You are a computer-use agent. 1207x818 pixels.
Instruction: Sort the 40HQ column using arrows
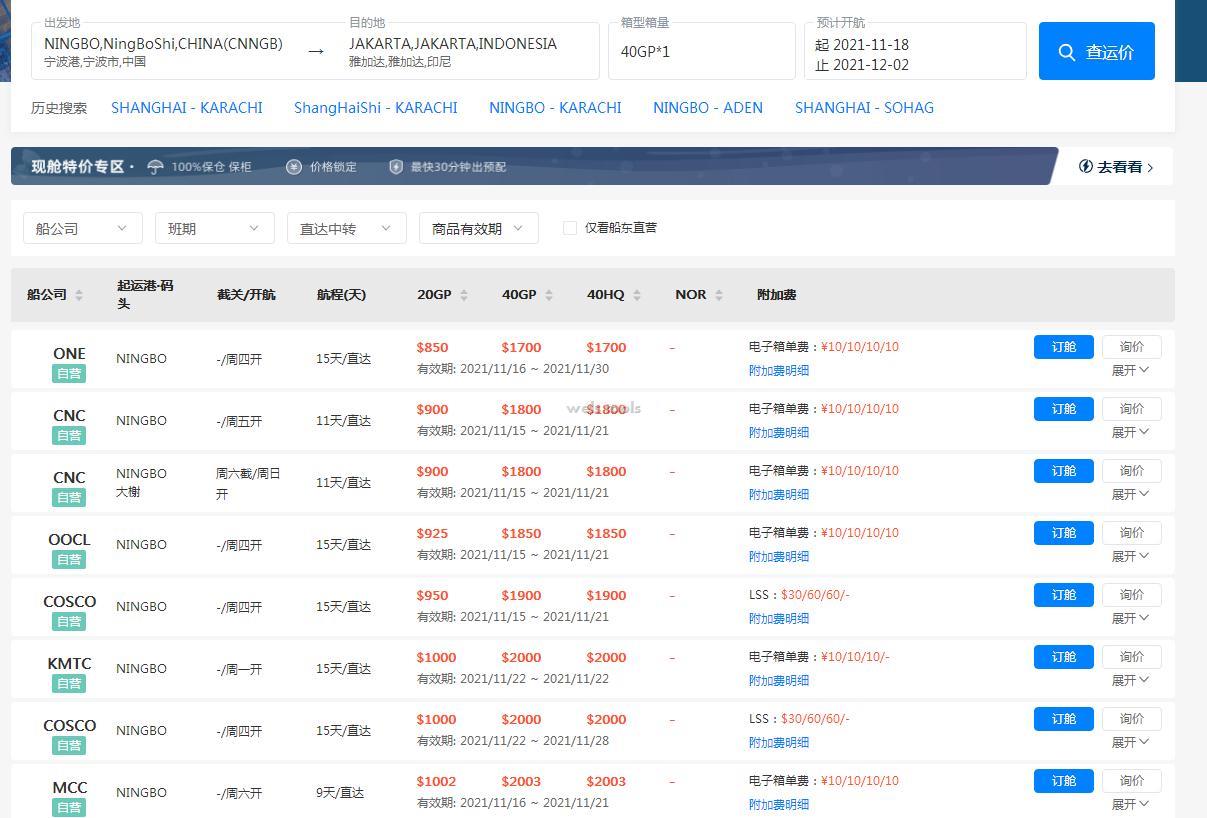637,295
